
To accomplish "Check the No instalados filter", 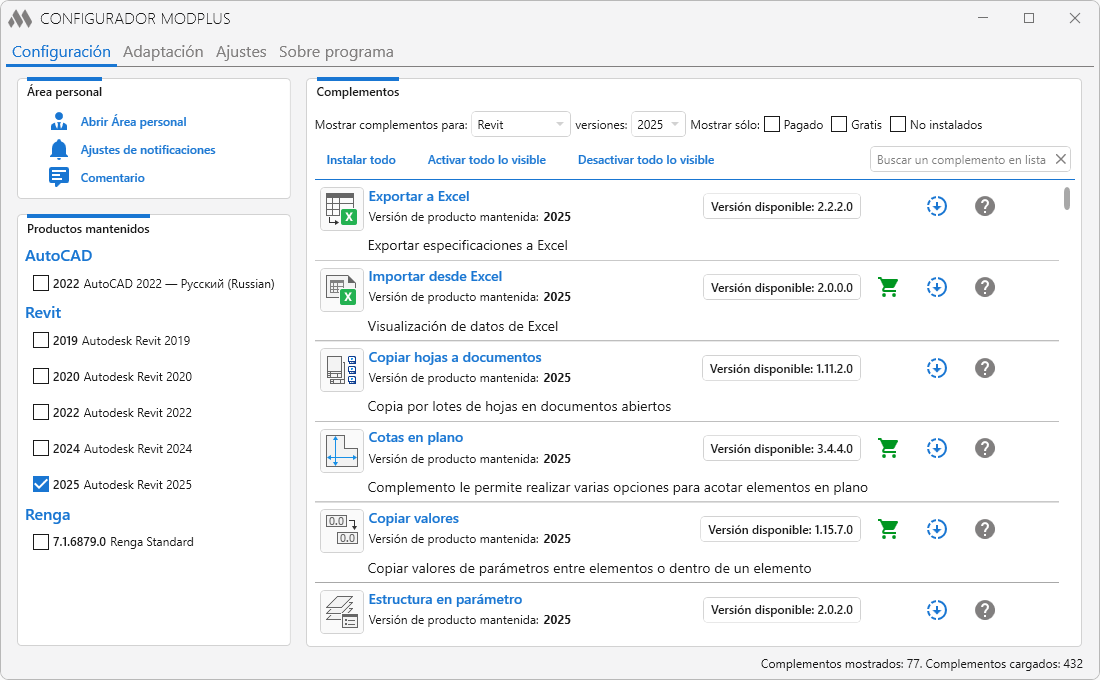I will pyautogui.click(x=898, y=124).
